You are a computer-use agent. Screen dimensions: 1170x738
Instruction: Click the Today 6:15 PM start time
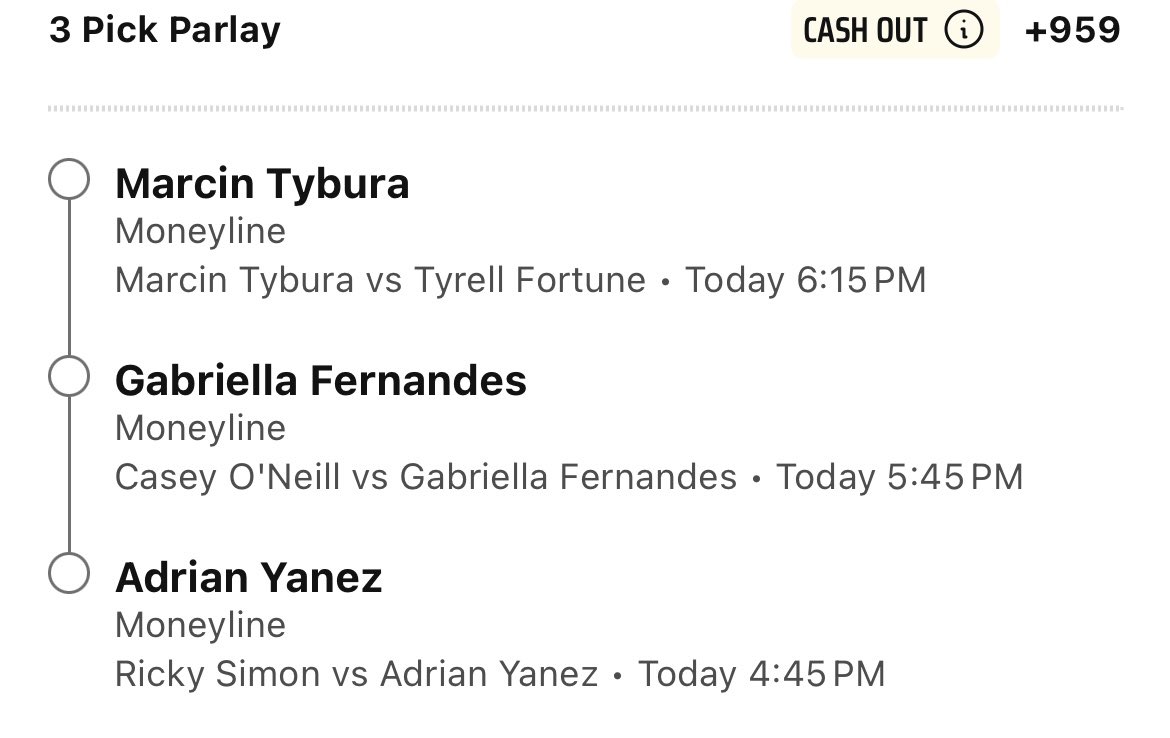click(805, 280)
